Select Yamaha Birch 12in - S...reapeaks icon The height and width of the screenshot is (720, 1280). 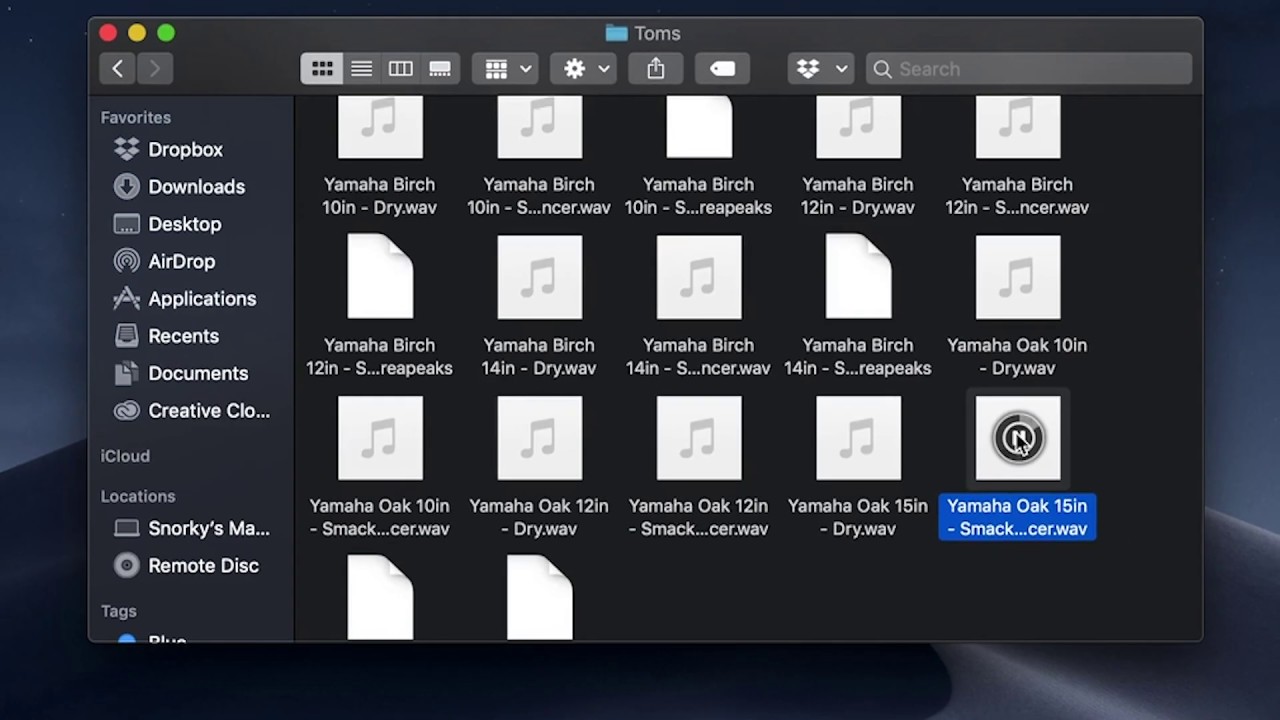pyautogui.click(x=380, y=277)
